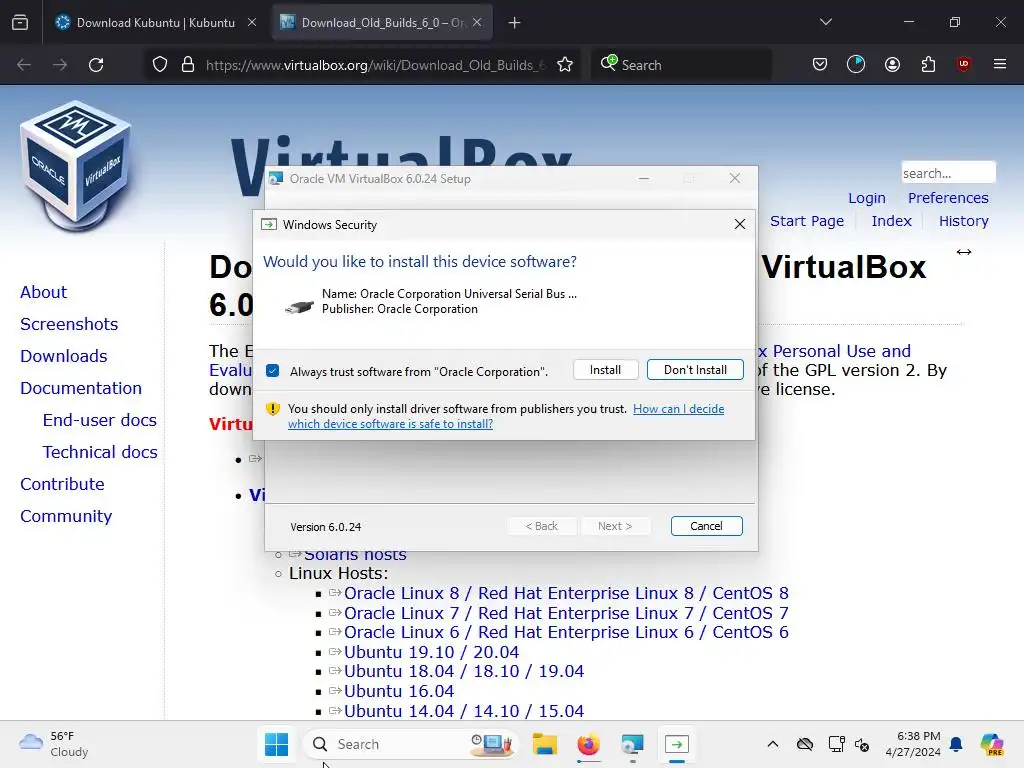Download Ubuntu 14.04 / 14.10 / 15.04 build
Viewport: 1024px width, 768px height.
[x=464, y=711]
